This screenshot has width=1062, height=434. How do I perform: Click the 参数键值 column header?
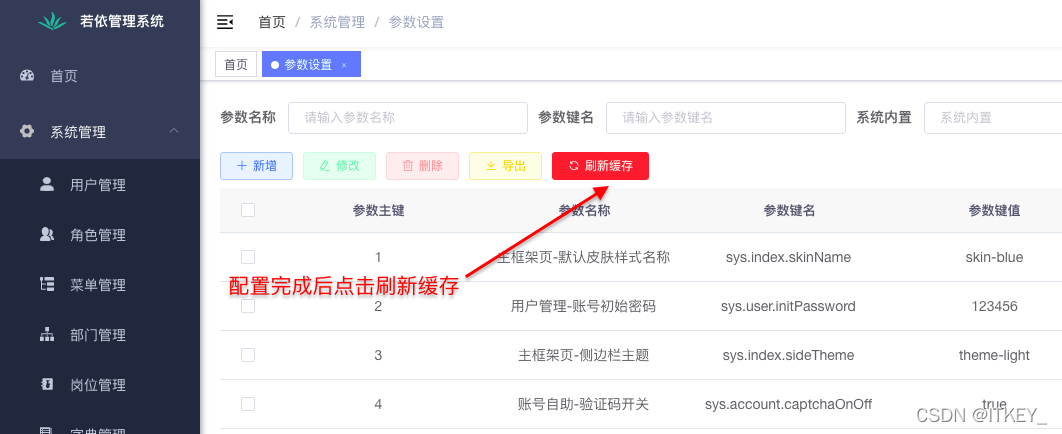coord(994,211)
